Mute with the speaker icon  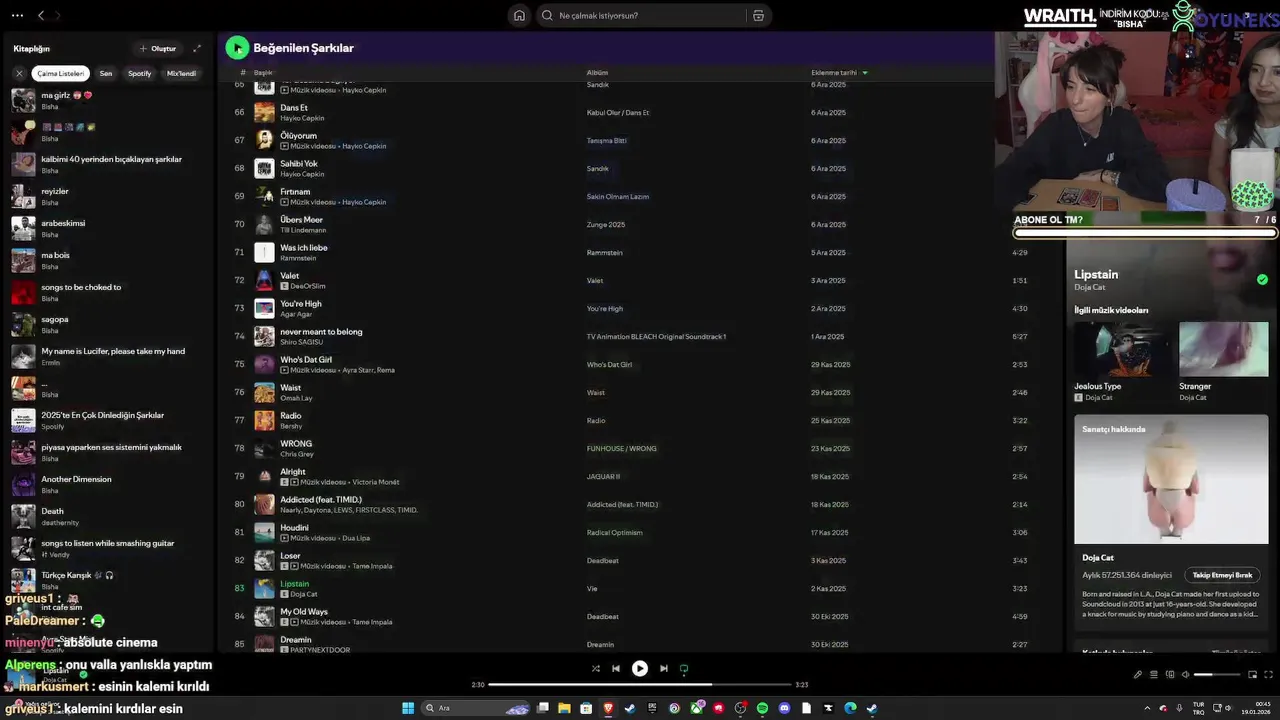1185,675
